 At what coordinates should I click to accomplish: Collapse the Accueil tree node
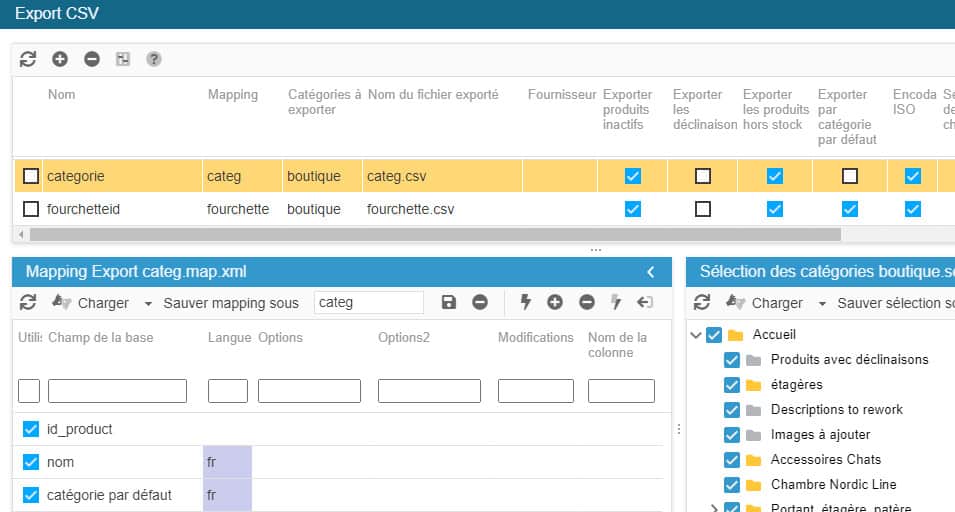696,335
